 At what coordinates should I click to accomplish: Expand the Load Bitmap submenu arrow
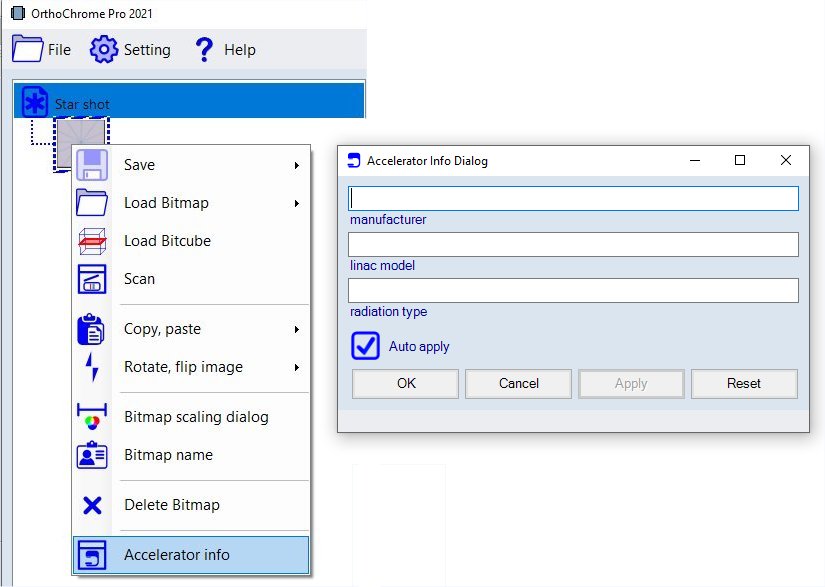point(297,204)
